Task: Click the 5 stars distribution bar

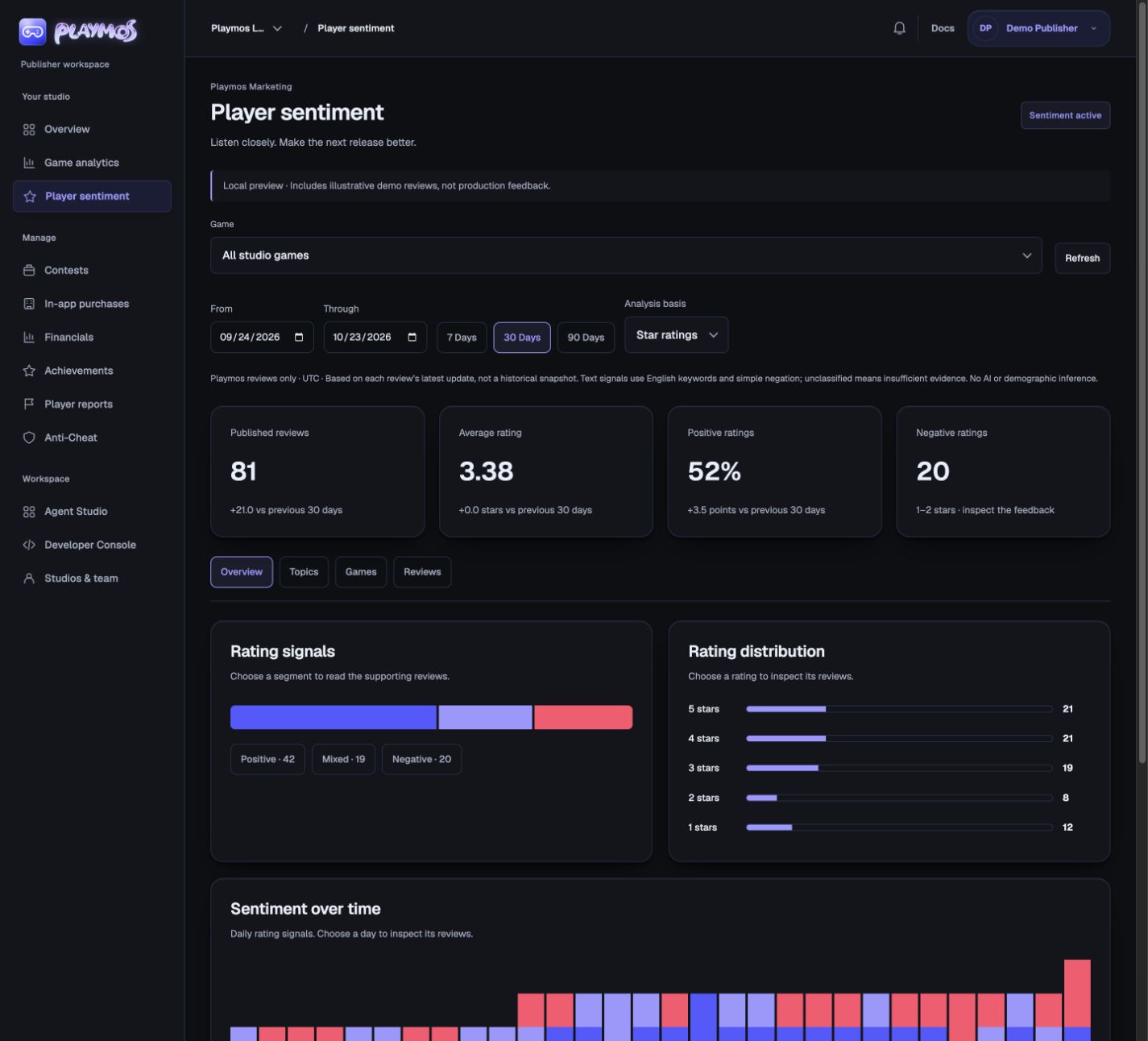Action: tap(899, 709)
